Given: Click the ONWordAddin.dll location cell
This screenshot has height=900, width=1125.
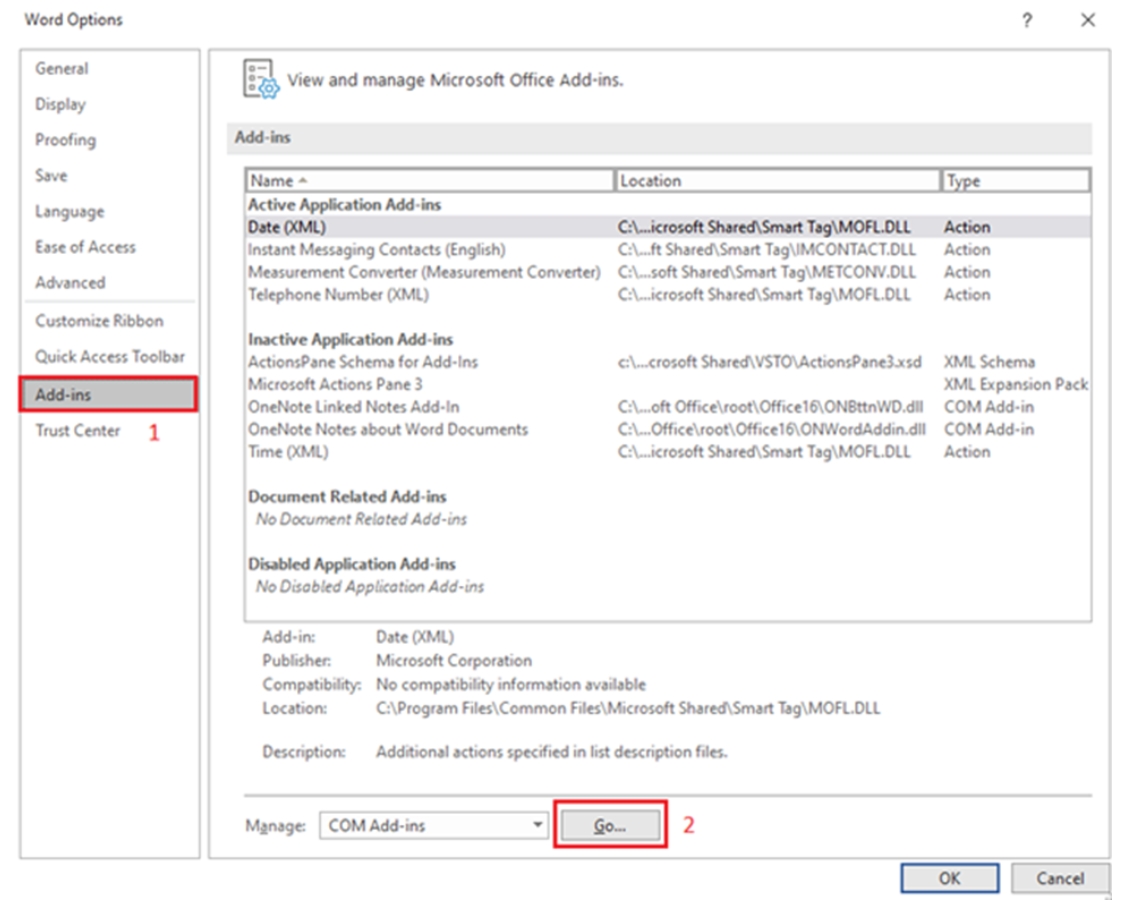Looking at the screenshot, I should pos(772,429).
